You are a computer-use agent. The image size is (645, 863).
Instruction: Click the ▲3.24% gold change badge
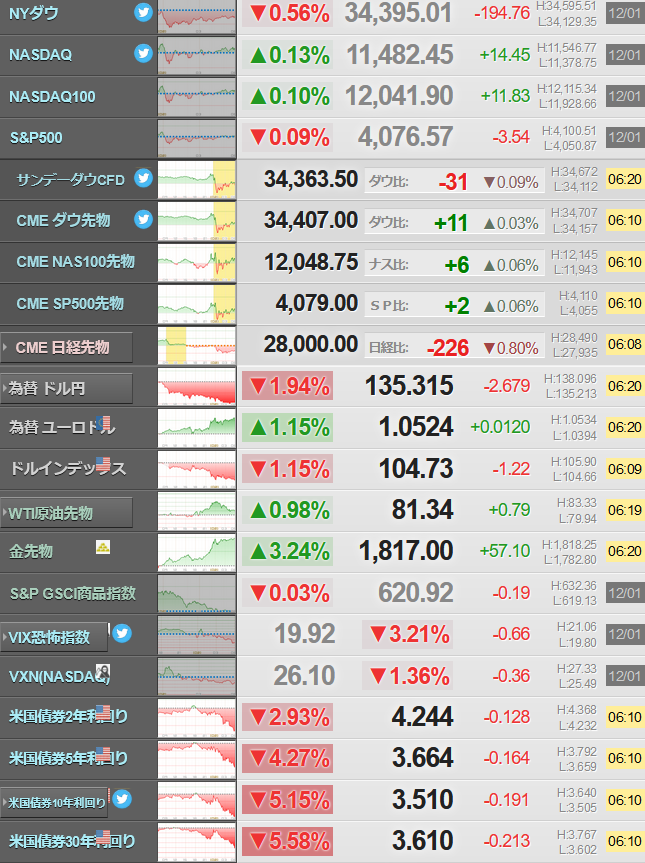(x=287, y=551)
